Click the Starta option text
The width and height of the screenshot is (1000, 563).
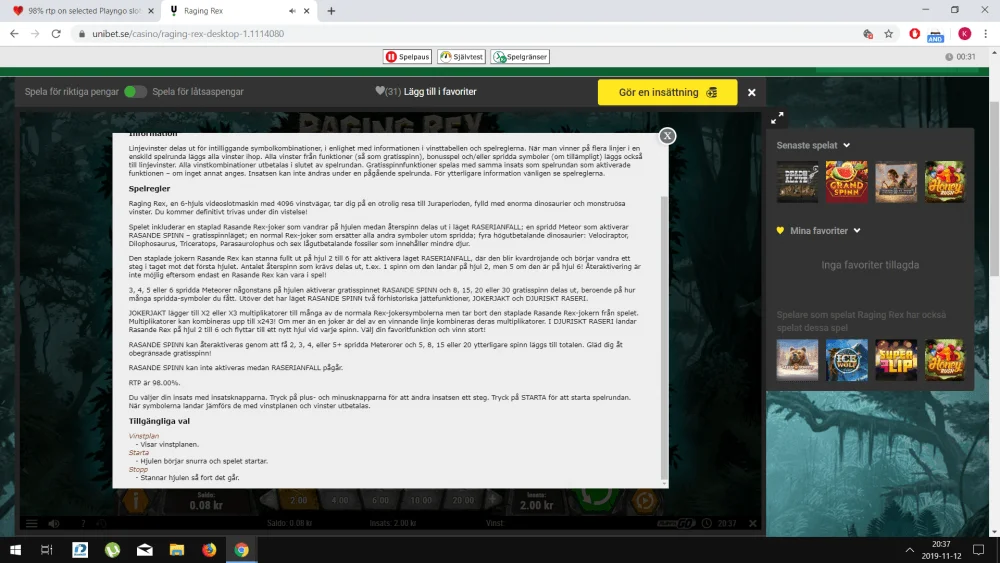pos(138,453)
